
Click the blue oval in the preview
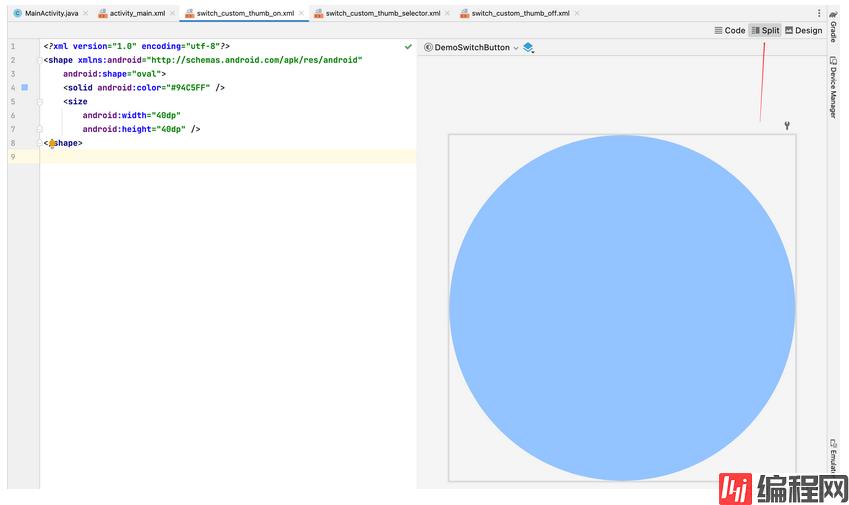click(x=622, y=308)
